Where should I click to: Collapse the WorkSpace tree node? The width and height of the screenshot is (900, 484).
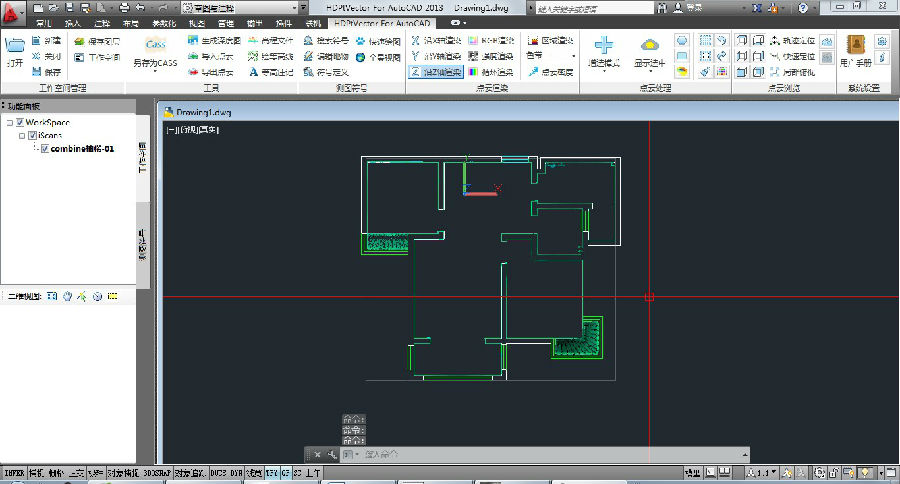coord(8,122)
